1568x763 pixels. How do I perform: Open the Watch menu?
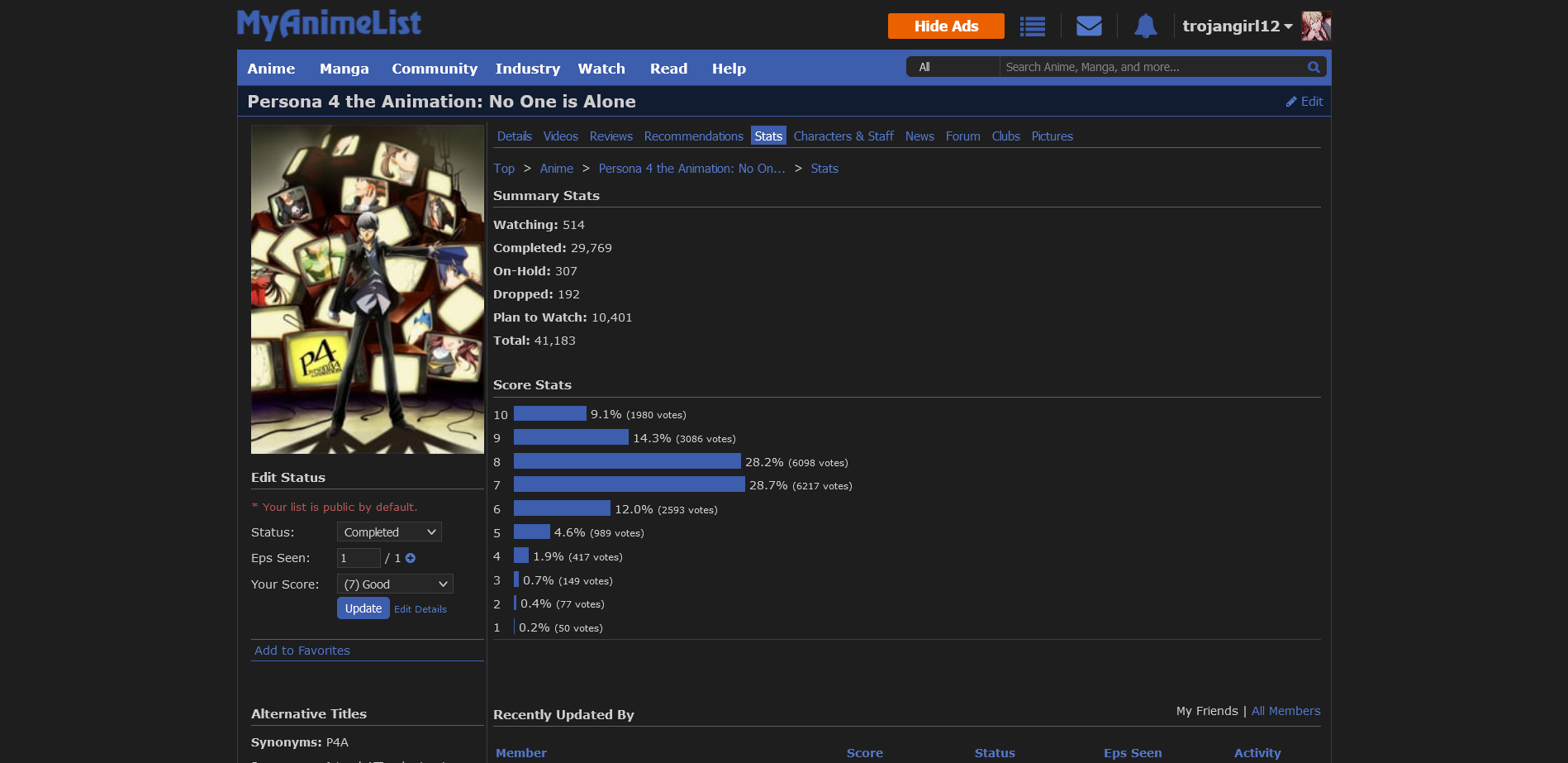point(601,69)
